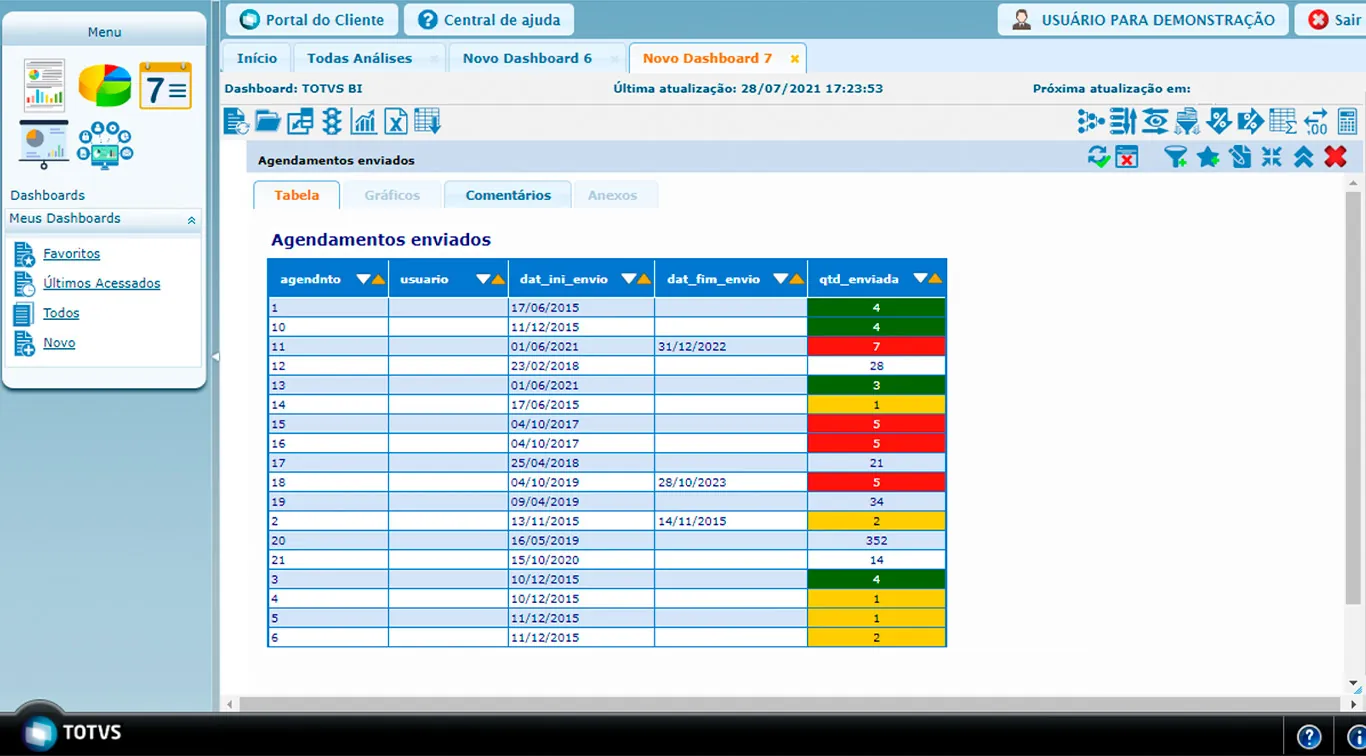1366x756 pixels.
Task: Click the Portal do Cliente button
Action: (x=312, y=20)
